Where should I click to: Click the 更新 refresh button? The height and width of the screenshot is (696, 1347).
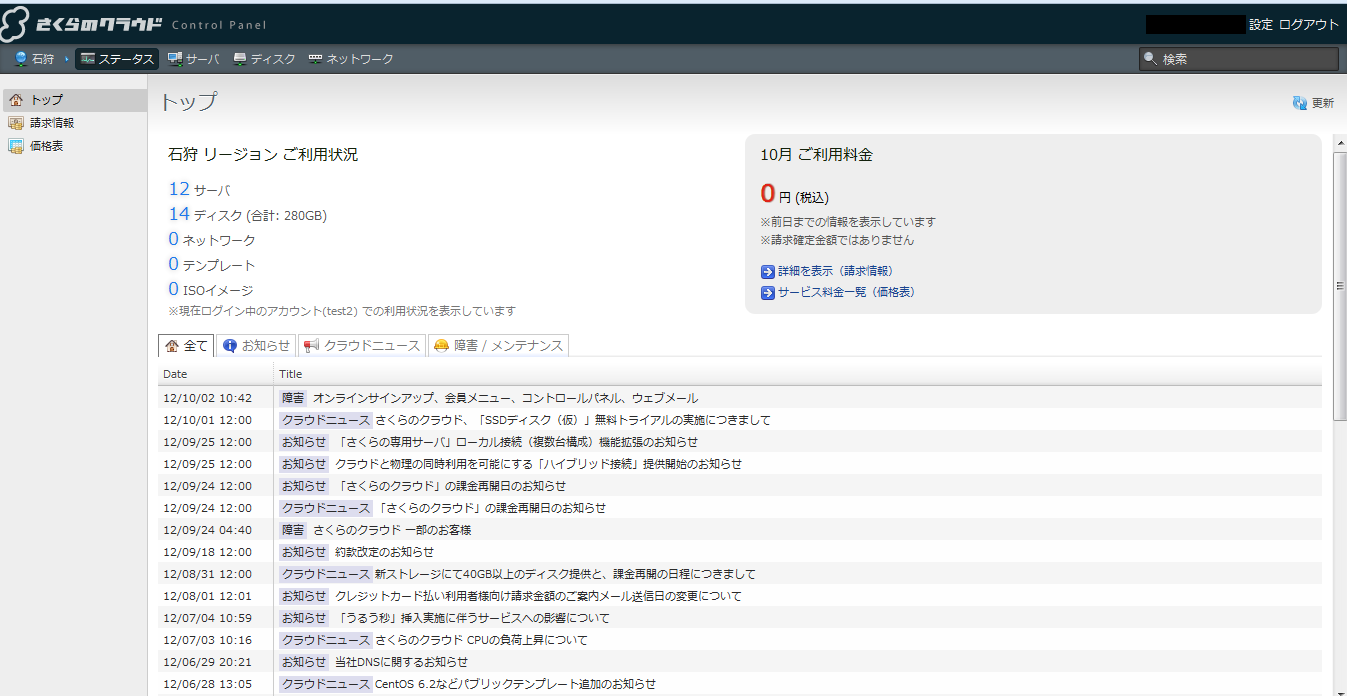[1313, 103]
